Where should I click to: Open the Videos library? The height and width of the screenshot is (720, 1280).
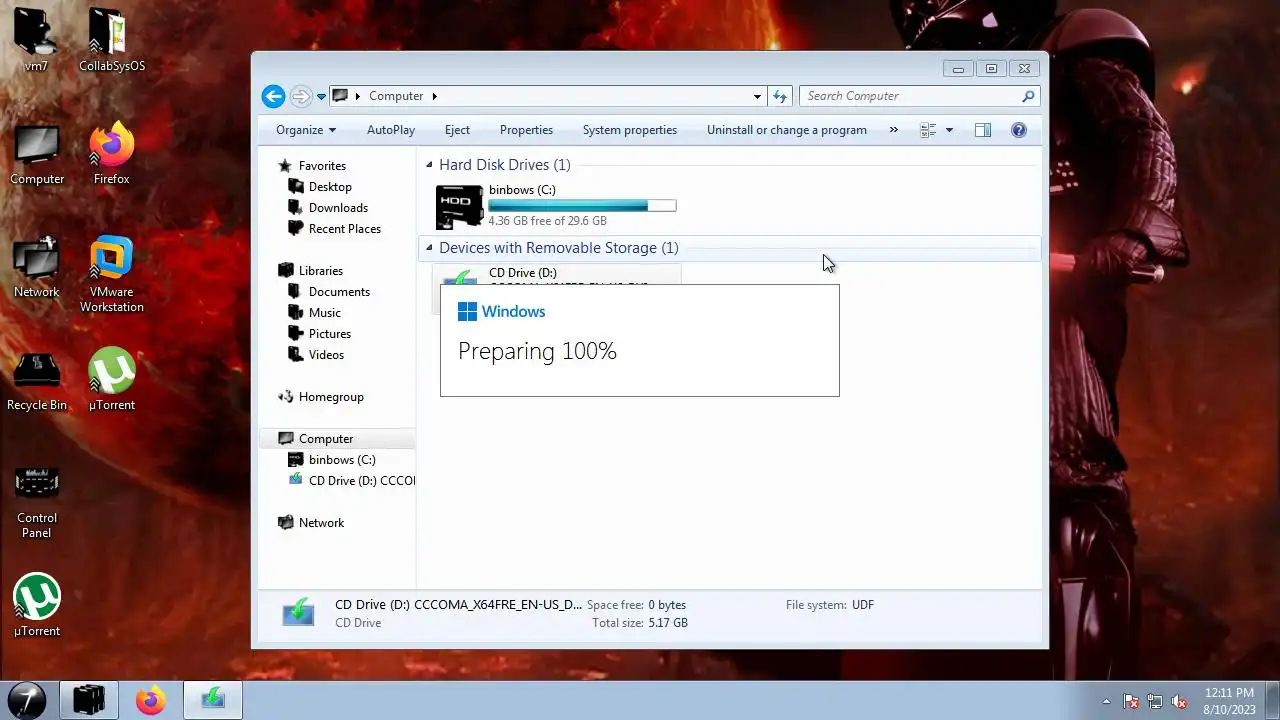point(326,355)
